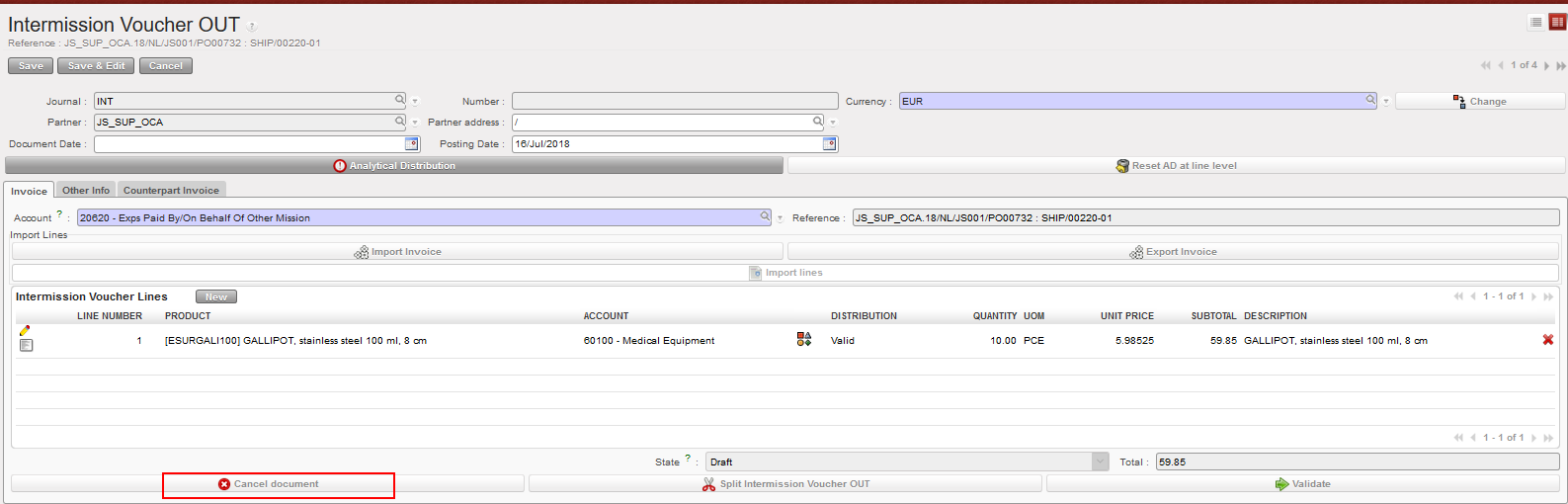The height and width of the screenshot is (504, 1568).
Task: Click the subtotal value 59.85 in line 1
Action: [1223, 340]
